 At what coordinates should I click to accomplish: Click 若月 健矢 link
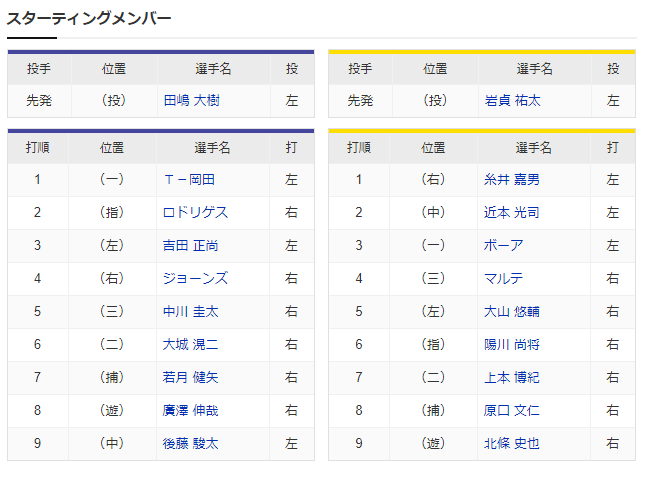point(190,378)
